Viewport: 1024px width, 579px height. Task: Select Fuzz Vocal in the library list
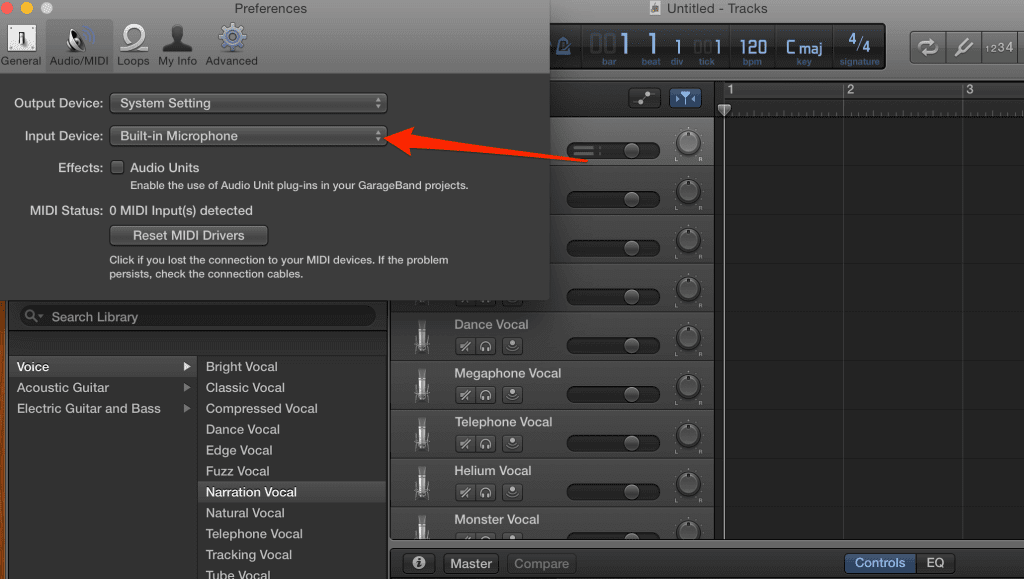[238, 471]
